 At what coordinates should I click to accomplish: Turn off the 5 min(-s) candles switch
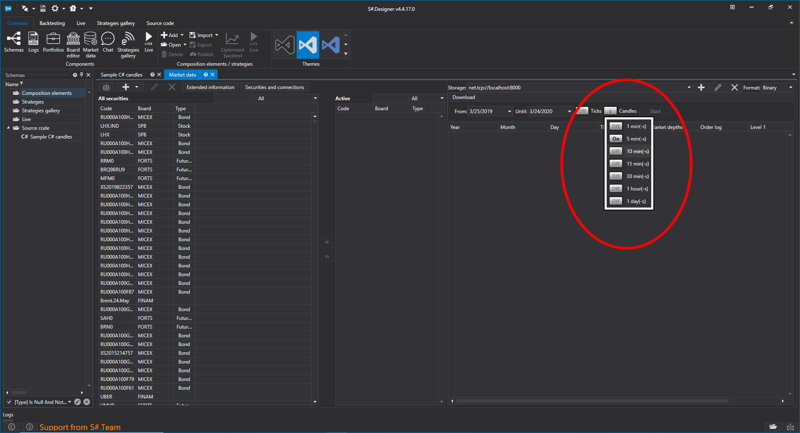(x=616, y=139)
